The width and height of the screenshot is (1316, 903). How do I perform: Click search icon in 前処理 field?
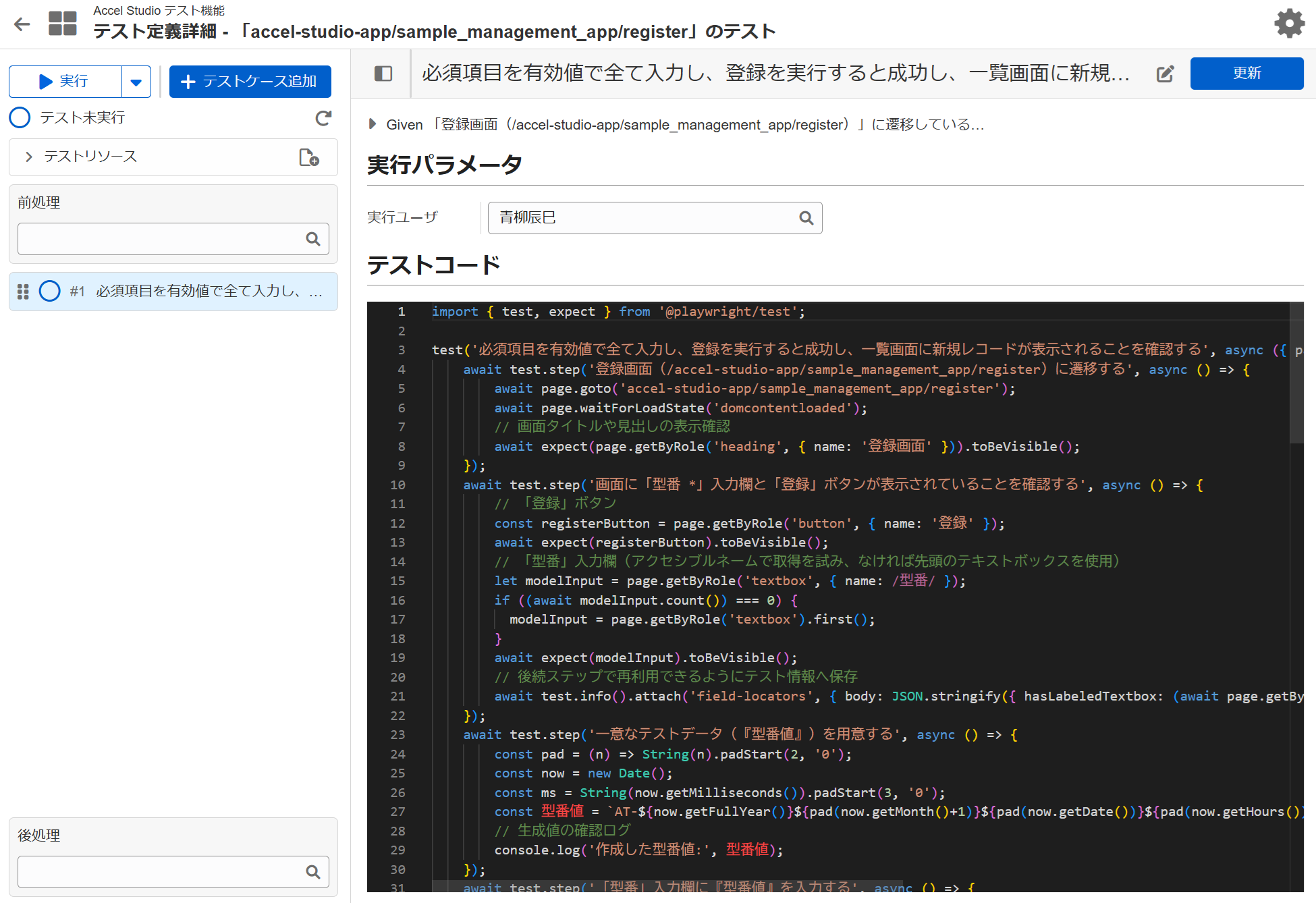click(x=313, y=239)
